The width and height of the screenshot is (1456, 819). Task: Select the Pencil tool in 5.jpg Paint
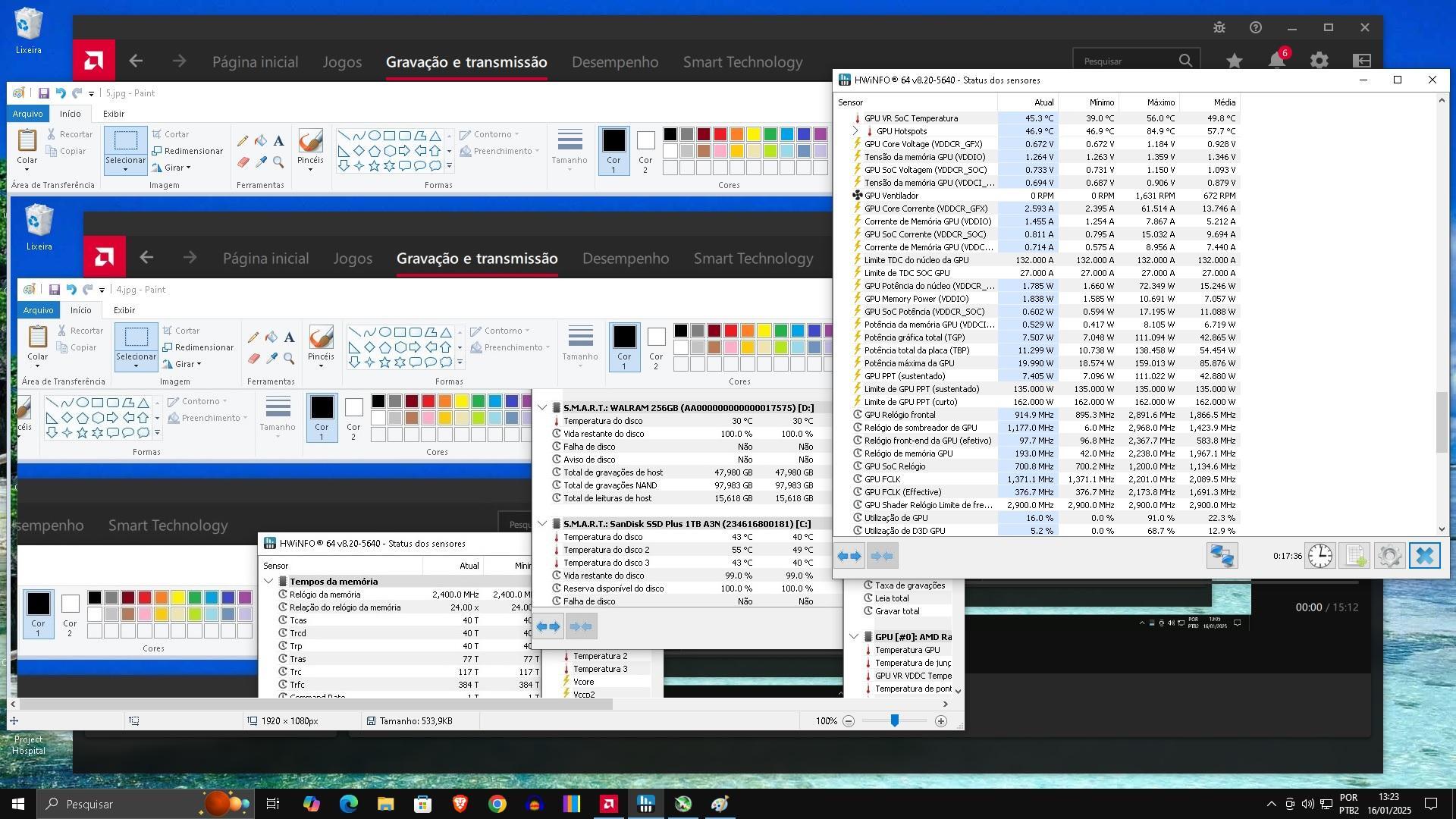pos(243,141)
